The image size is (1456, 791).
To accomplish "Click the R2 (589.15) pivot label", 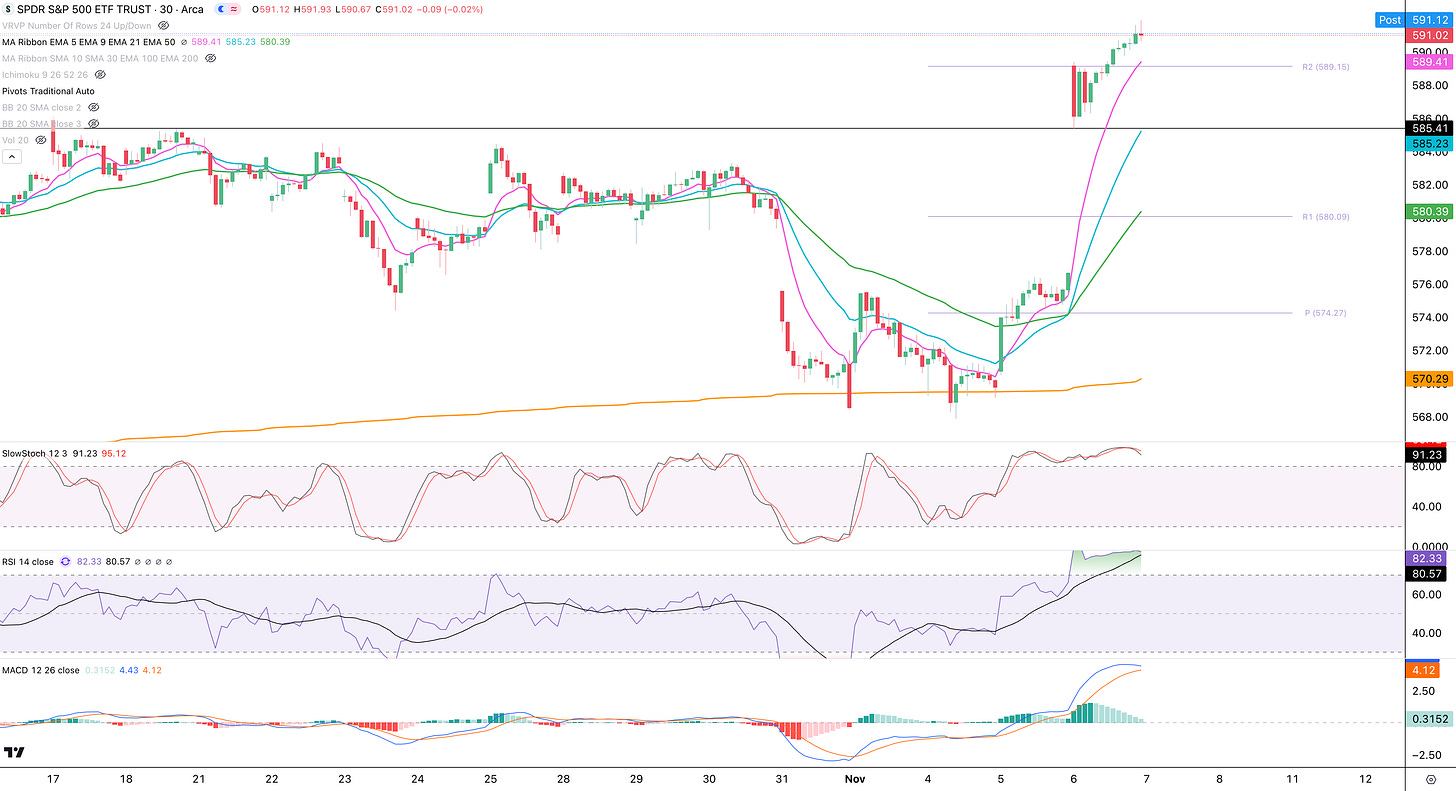I will pyautogui.click(x=1324, y=66).
